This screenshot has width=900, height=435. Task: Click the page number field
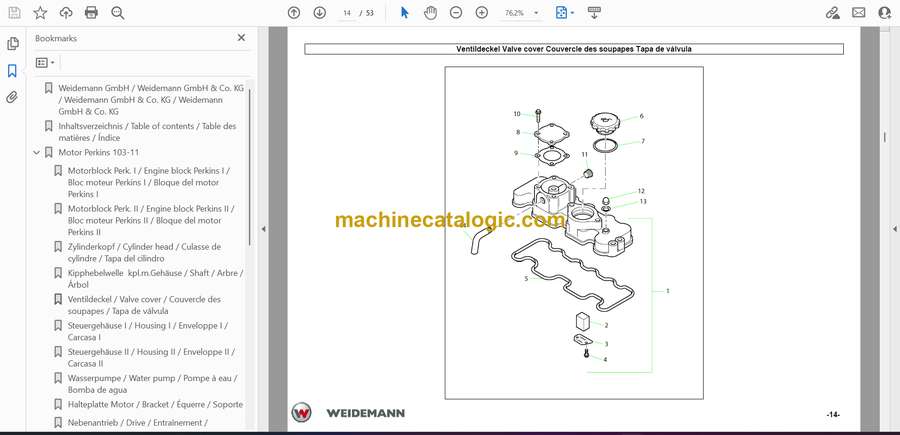tap(347, 13)
